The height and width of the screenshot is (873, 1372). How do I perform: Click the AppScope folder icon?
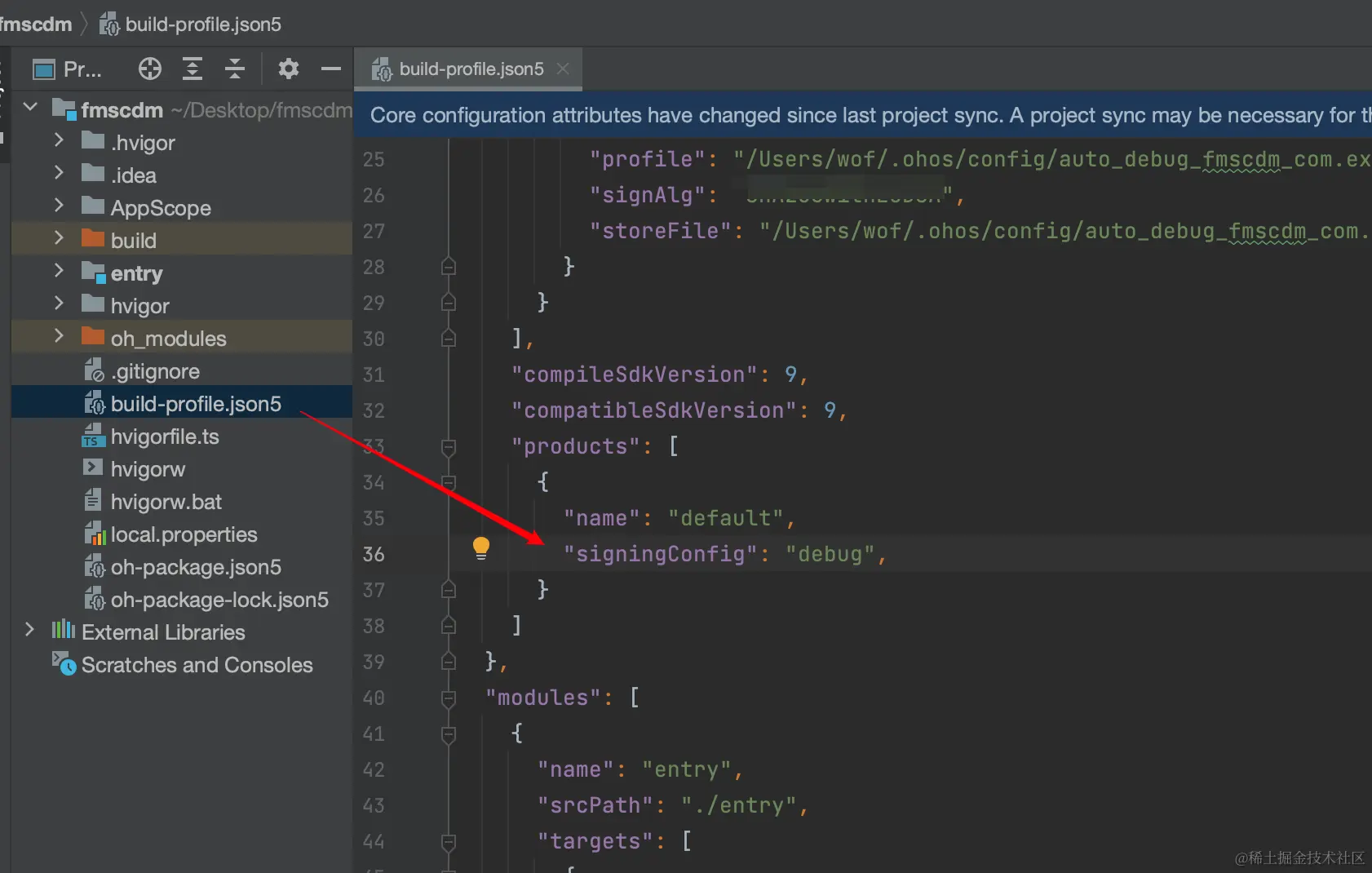(x=93, y=206)
